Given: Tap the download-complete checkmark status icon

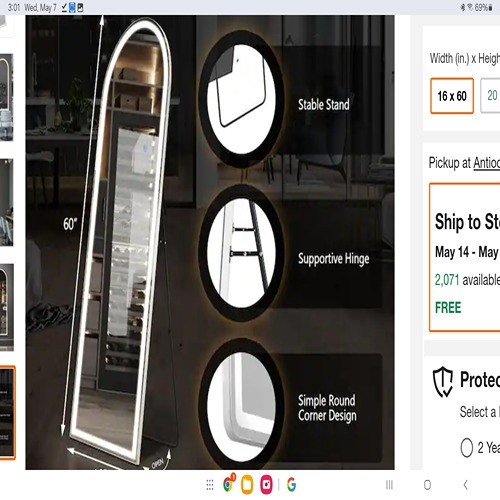Looking at the screenshot, I should (x=64, y=7).
